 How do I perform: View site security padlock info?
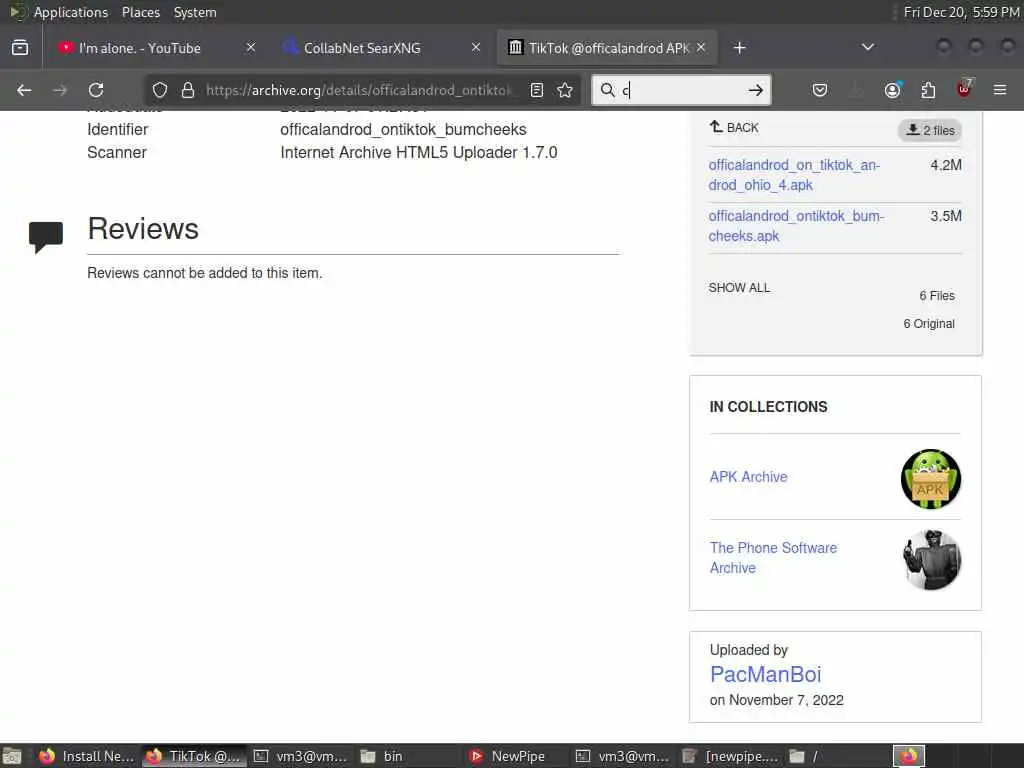(x=188, y=90)
